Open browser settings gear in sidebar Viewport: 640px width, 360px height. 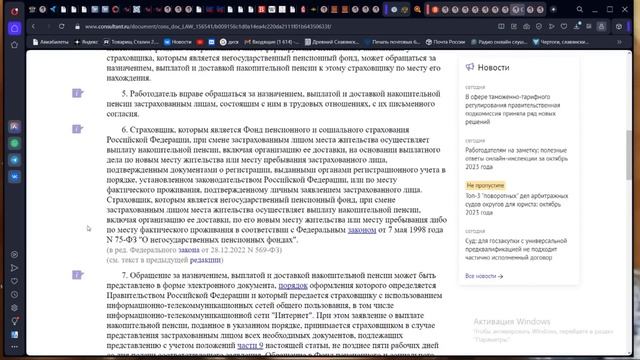[14, 308]
